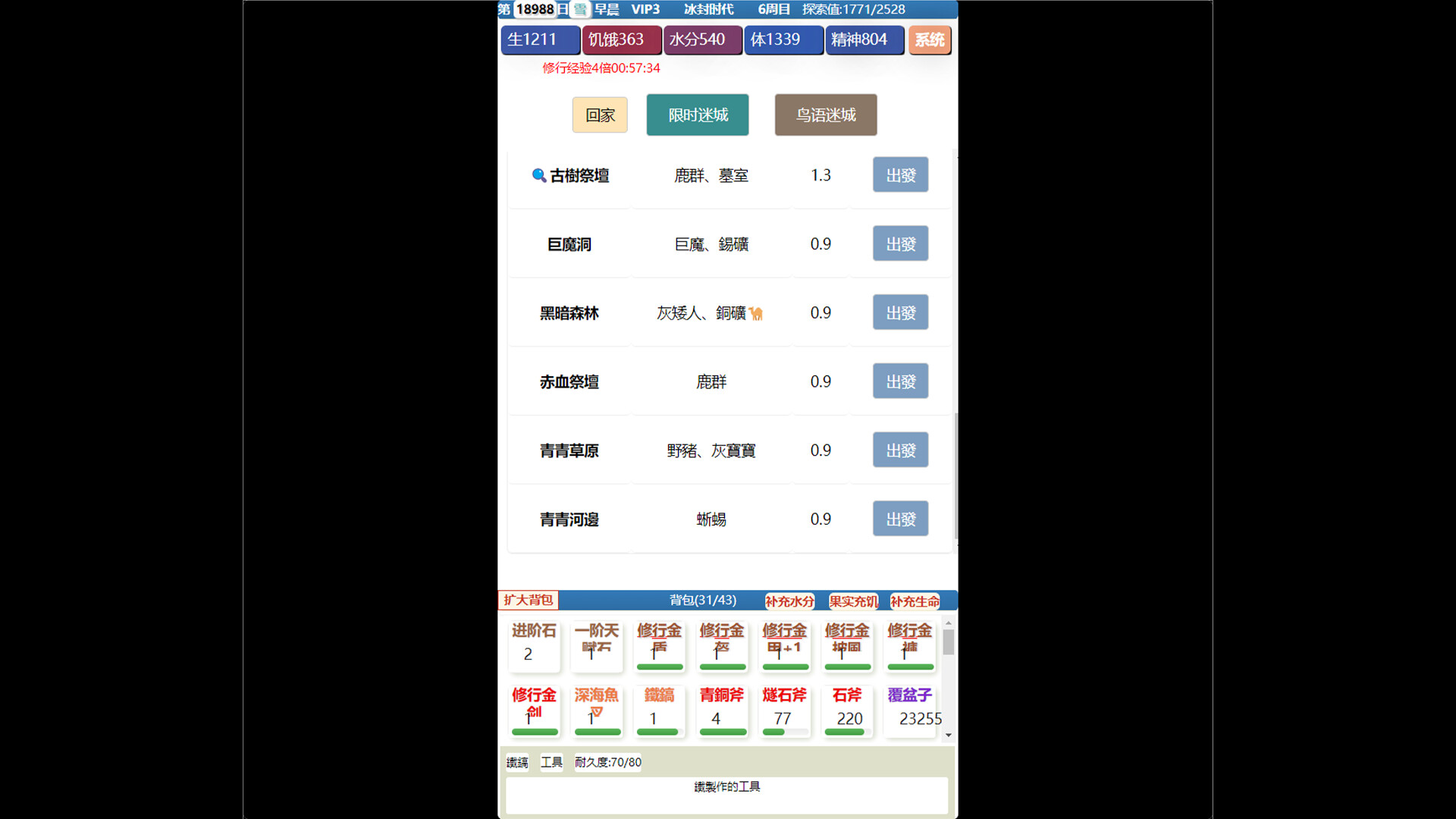Open 鸟语迷城 bird maze
The width and height of the screenshot is (1456, 819).
click(825, 115)
